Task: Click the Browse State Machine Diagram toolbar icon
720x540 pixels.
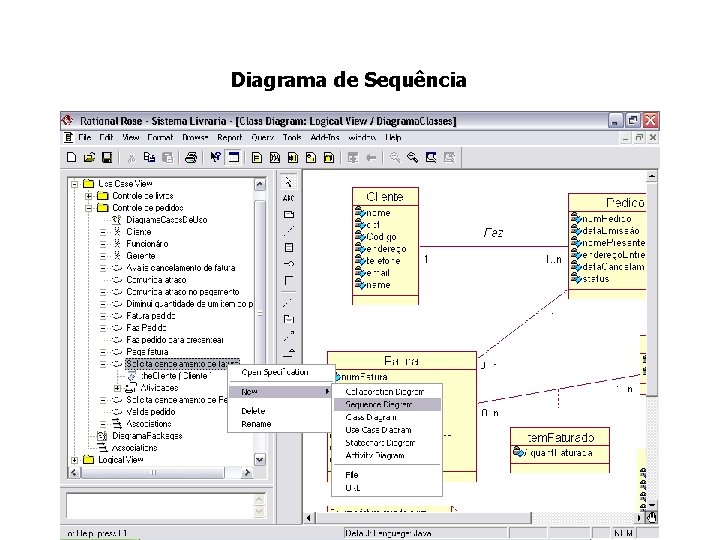Action: coord(311,158)
